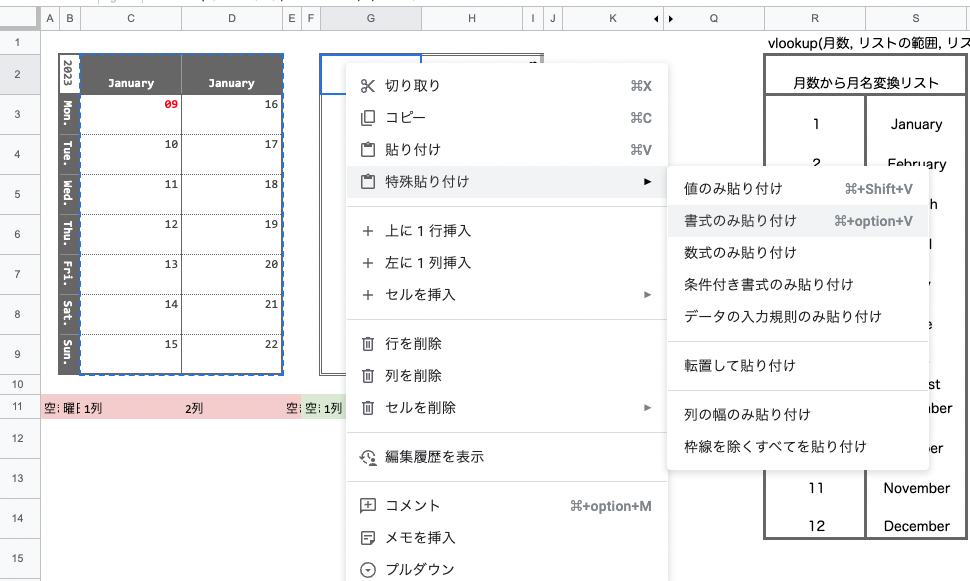Select 左に1列挿入 menu entry

click(x=507, y=263)
